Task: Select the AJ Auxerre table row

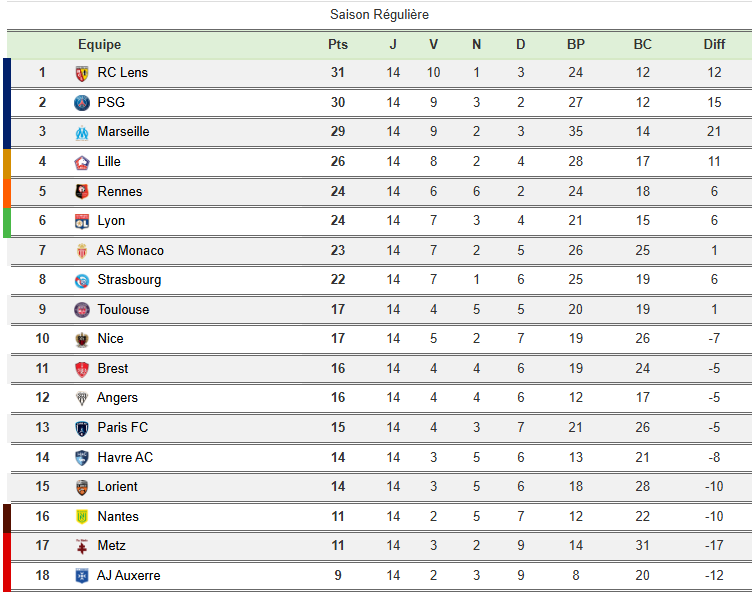Action: pyautogui.click(x=380, y=576)
